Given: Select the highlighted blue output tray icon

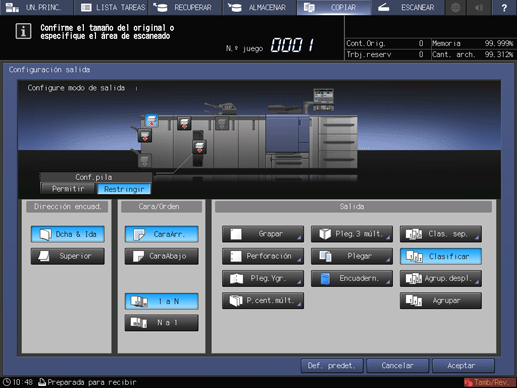Looking at the screenshot, I should tap(152, 121).
